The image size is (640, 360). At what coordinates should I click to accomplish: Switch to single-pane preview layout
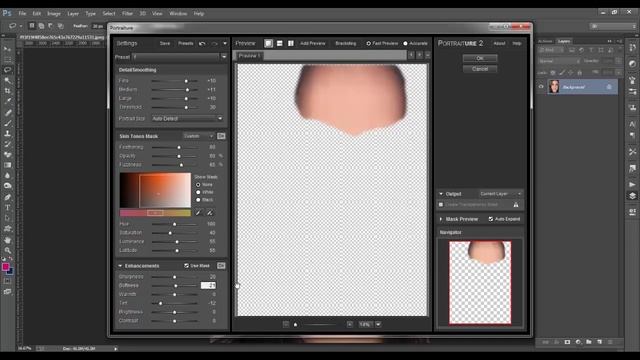[268, 43]
